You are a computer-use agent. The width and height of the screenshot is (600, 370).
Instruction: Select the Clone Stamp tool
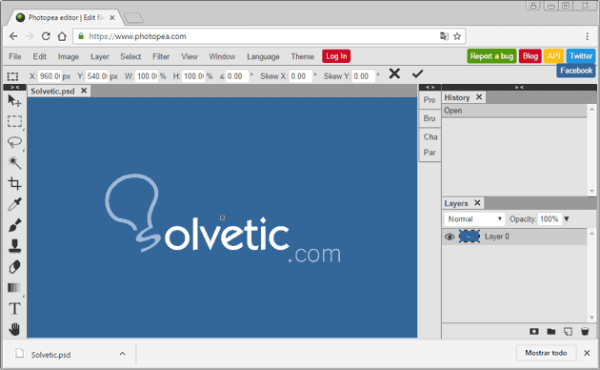click(x=15, y=246)
